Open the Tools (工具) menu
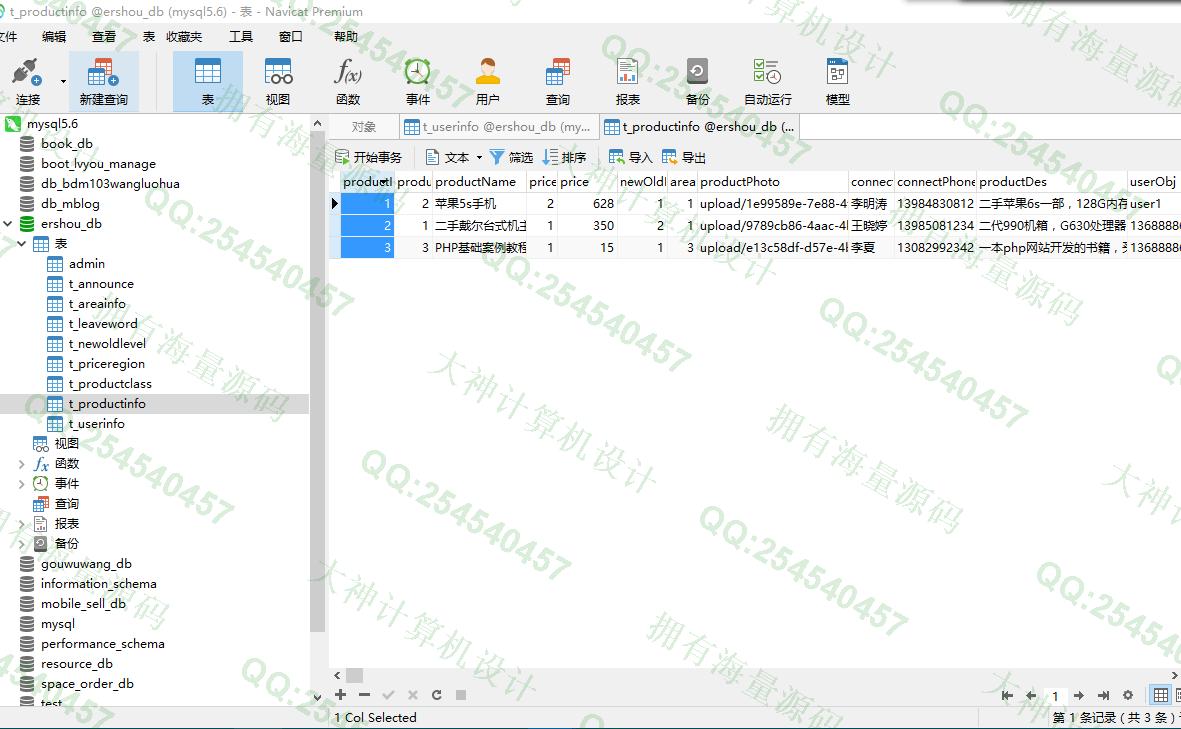 coord(241,36)
